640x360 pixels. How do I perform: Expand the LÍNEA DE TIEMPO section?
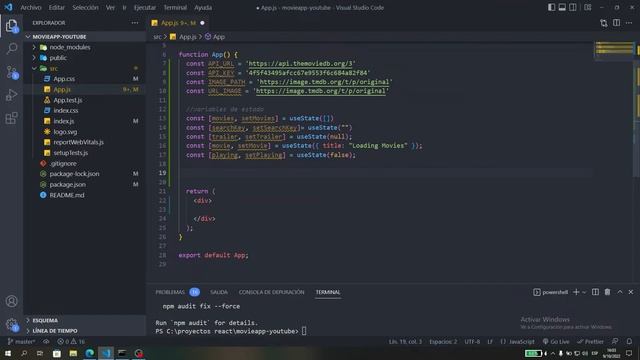pyautogui.click(x=84, y=331)
